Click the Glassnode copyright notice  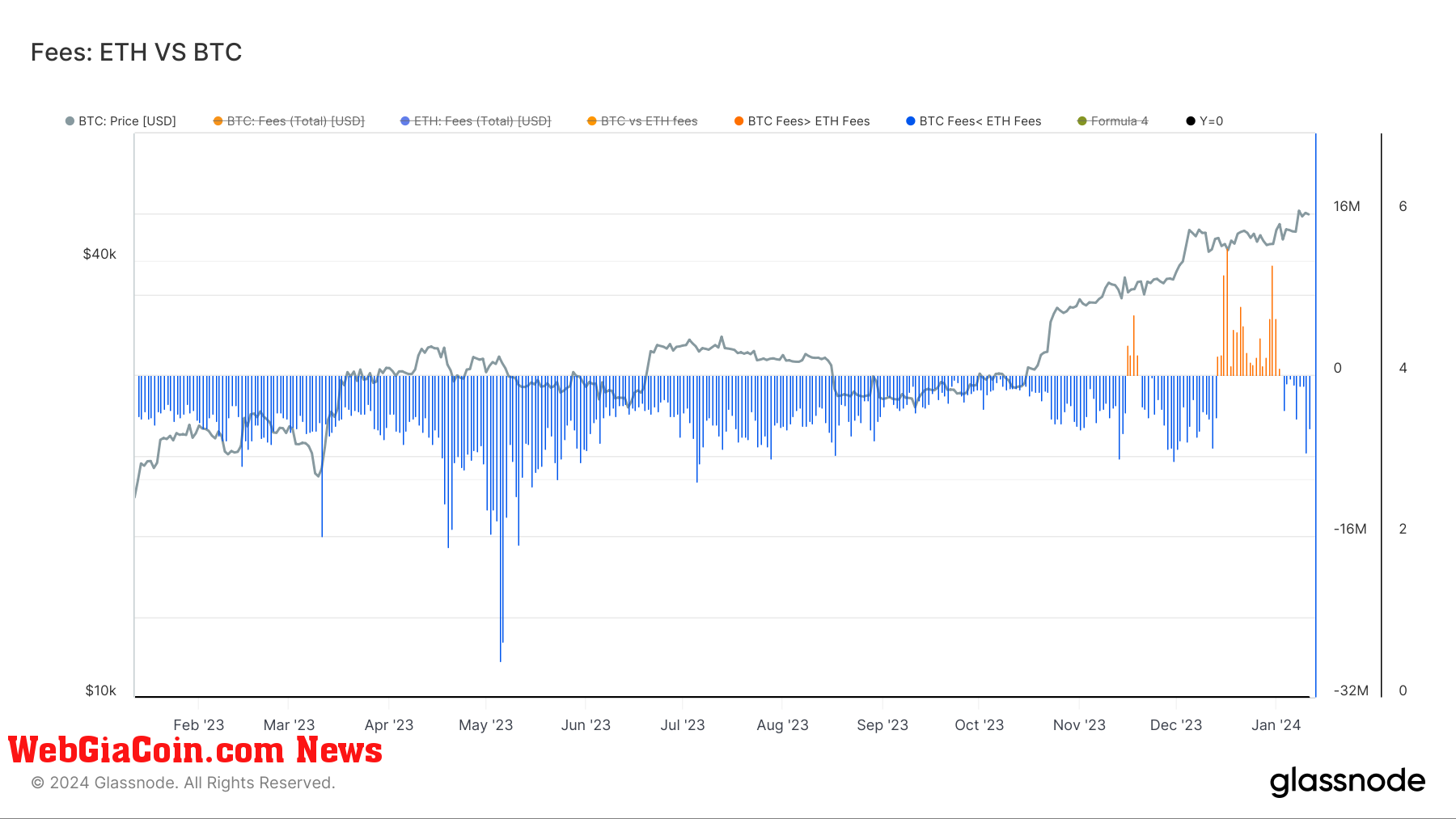tap(183, 783)
